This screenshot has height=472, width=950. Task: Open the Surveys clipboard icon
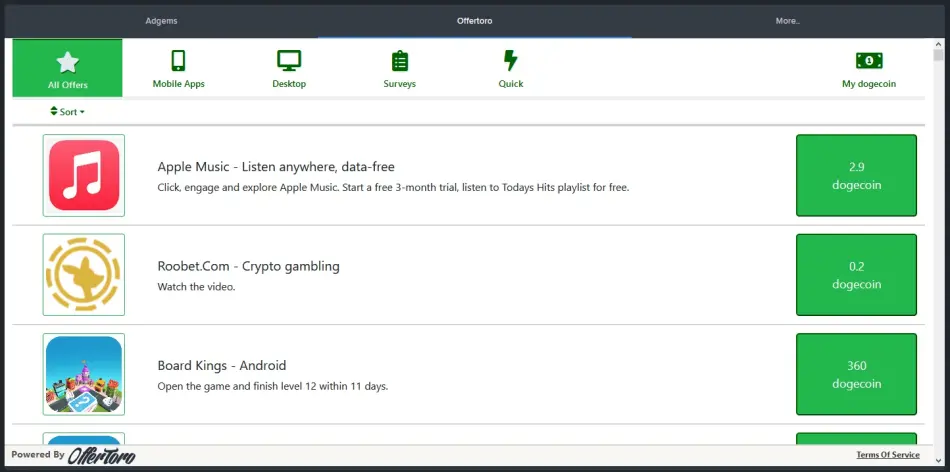[400, 61]
